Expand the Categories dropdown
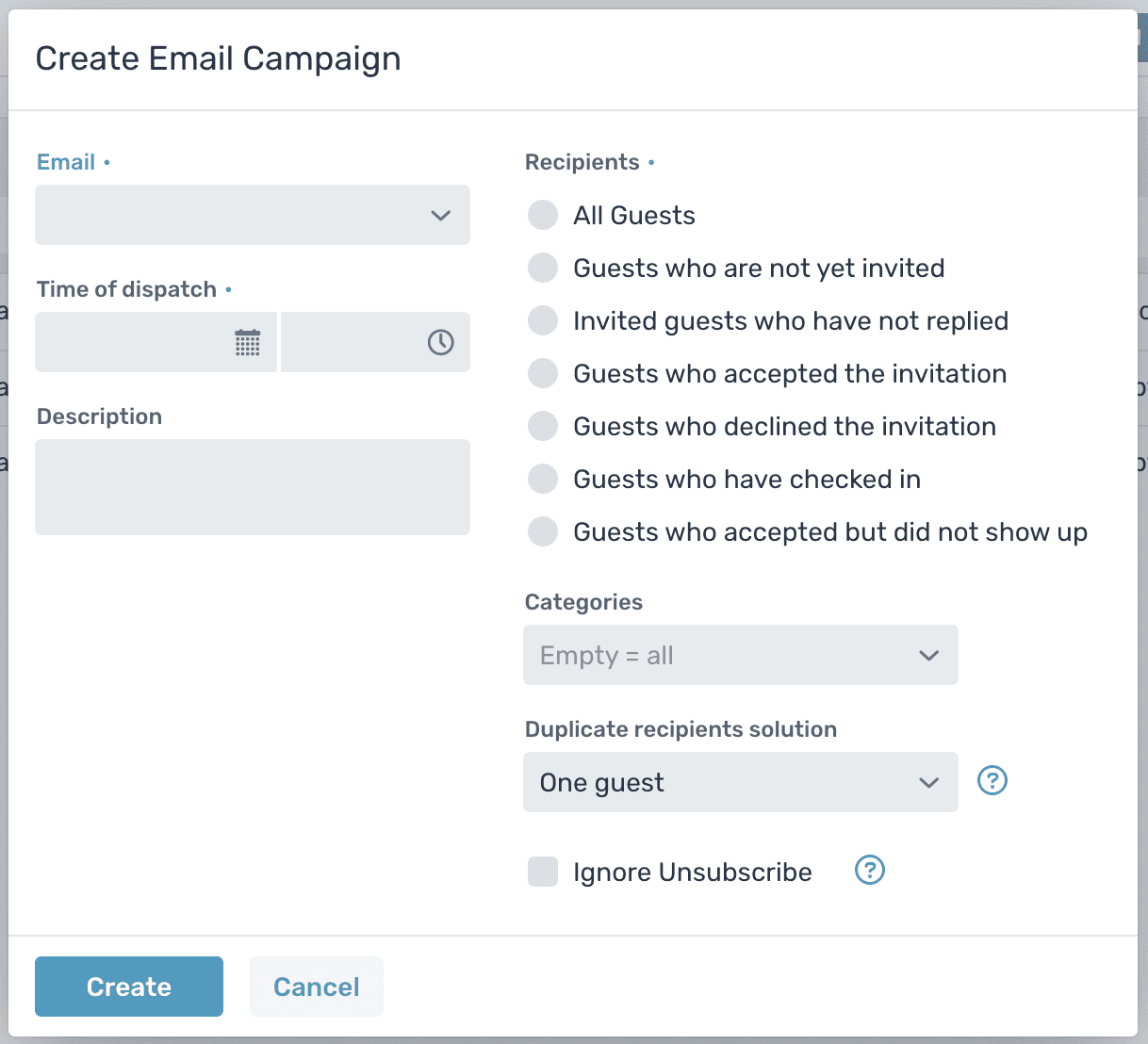Viewport: 1148px width, 1044px height. (740, 655)
